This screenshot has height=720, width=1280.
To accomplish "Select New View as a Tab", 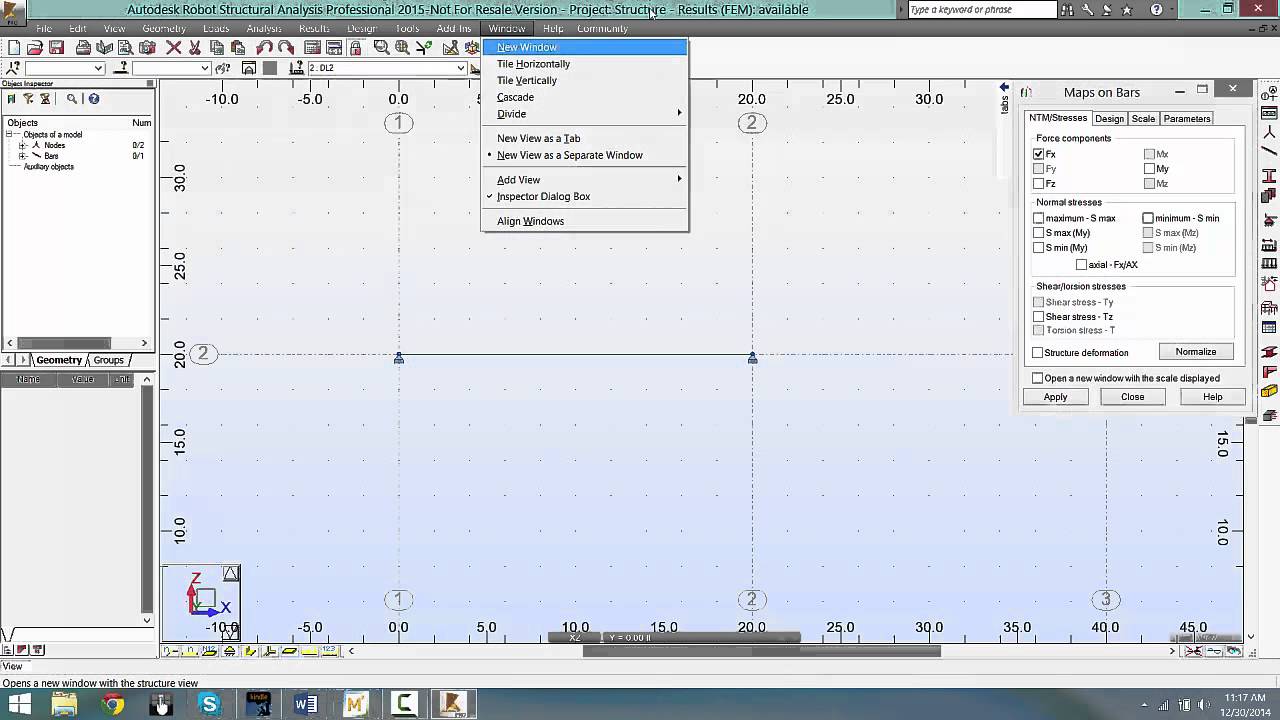I will click(x=584, y=139).
